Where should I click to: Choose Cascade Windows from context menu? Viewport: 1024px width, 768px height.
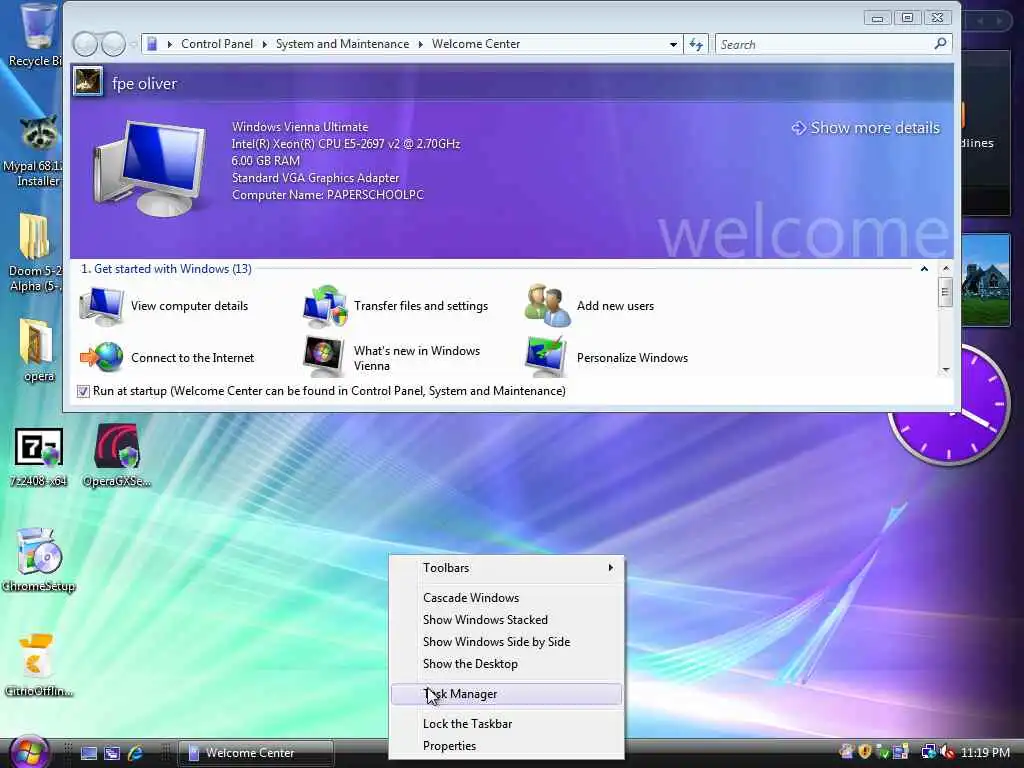point(506,598)
